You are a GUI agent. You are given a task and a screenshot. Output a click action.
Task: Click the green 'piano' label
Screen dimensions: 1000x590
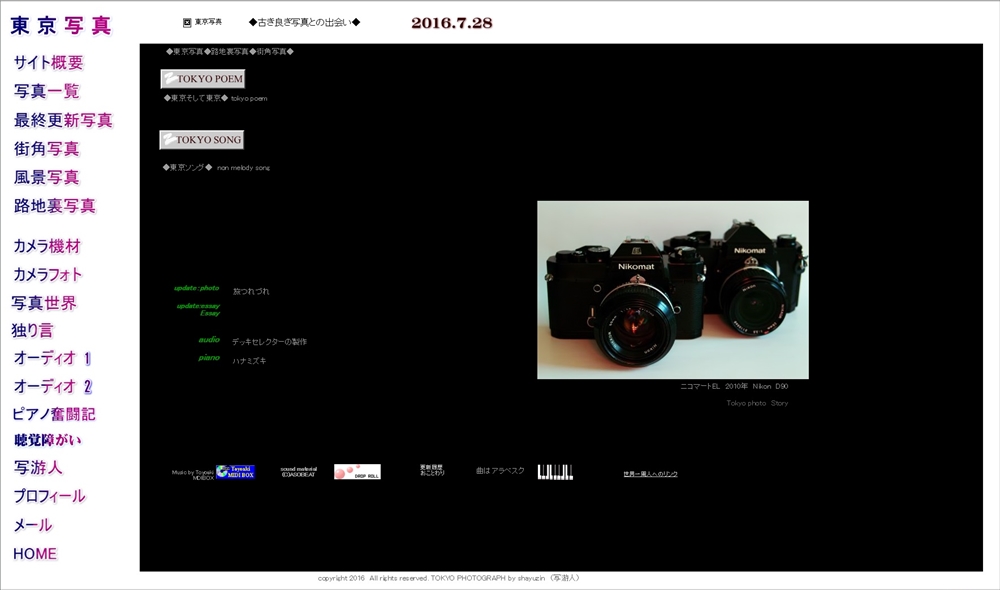(x=209, y=358)
